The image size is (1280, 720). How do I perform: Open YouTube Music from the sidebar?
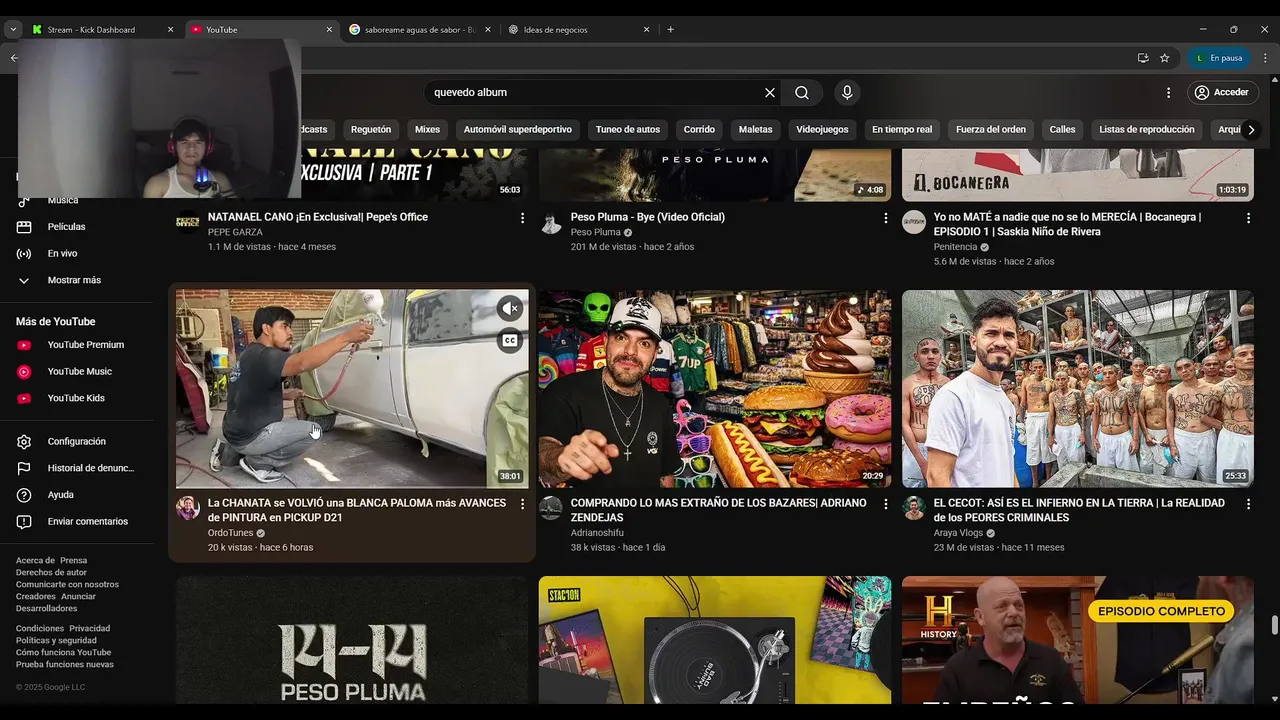point(80,372)
